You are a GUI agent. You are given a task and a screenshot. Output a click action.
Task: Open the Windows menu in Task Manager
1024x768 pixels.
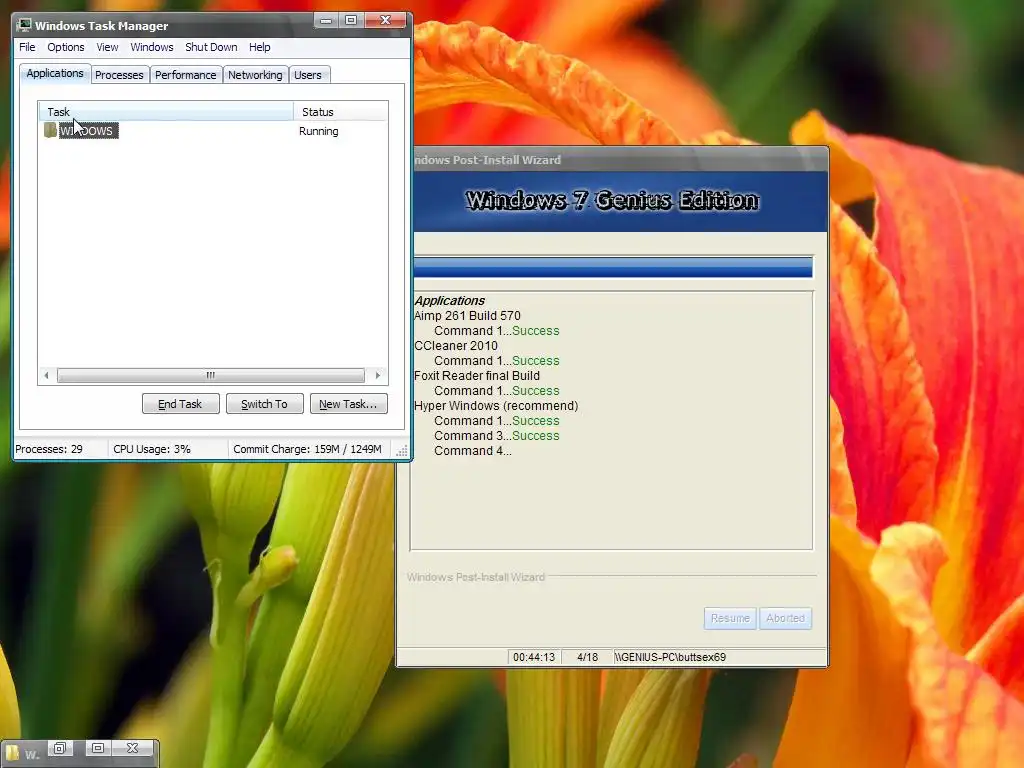pyautogui.click(x=152, y=47)
